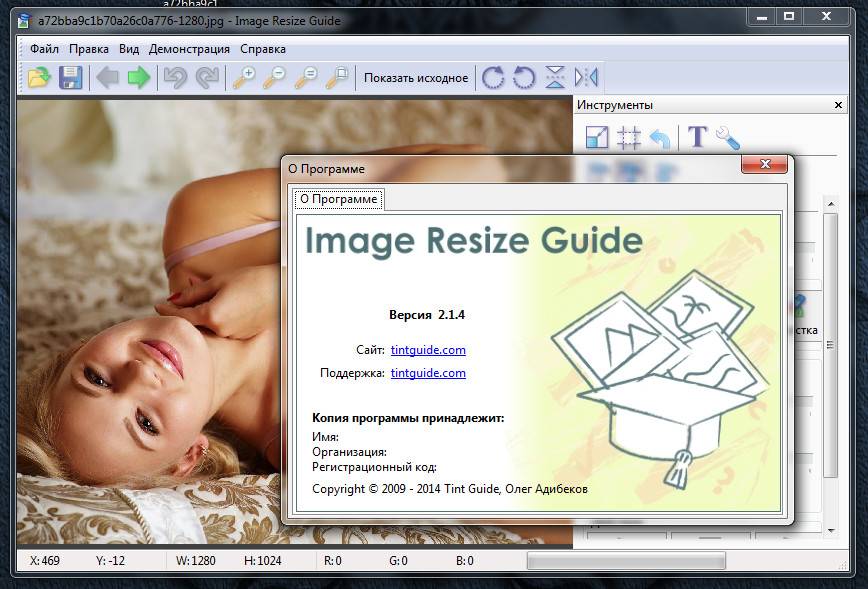Rotate image counterclockwise
Viewport: 868px width, 589px height.
524,78
